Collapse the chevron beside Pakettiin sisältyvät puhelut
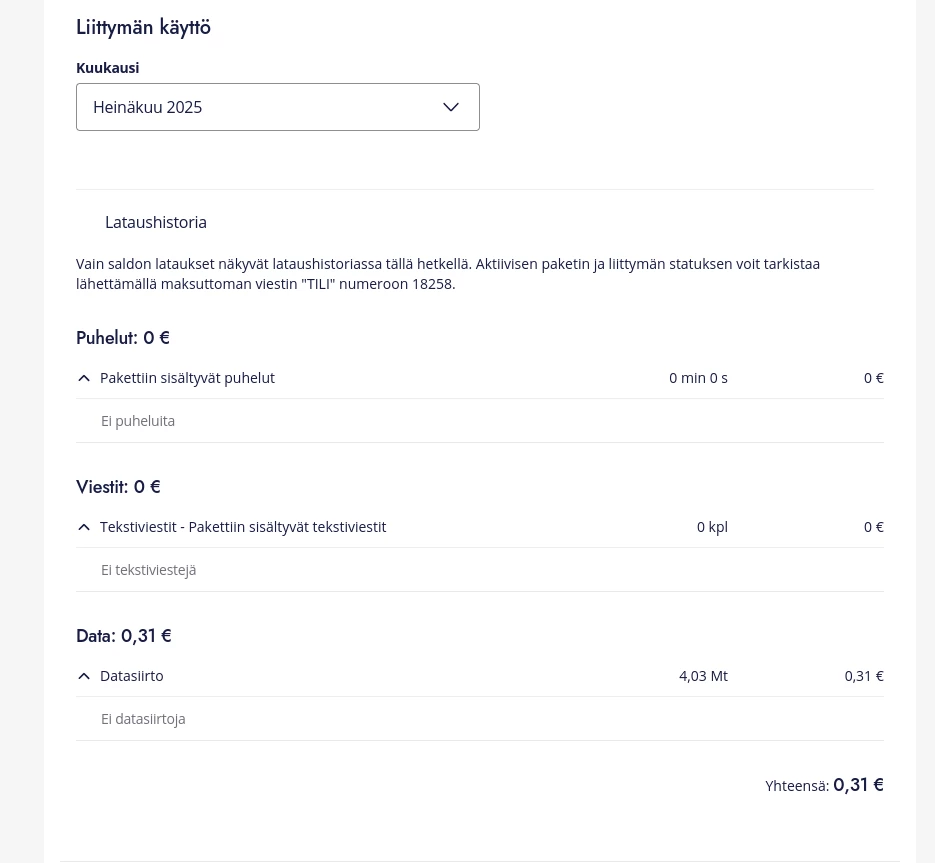Viewport: 935px width, 863px height. click(x=84, y=378)
